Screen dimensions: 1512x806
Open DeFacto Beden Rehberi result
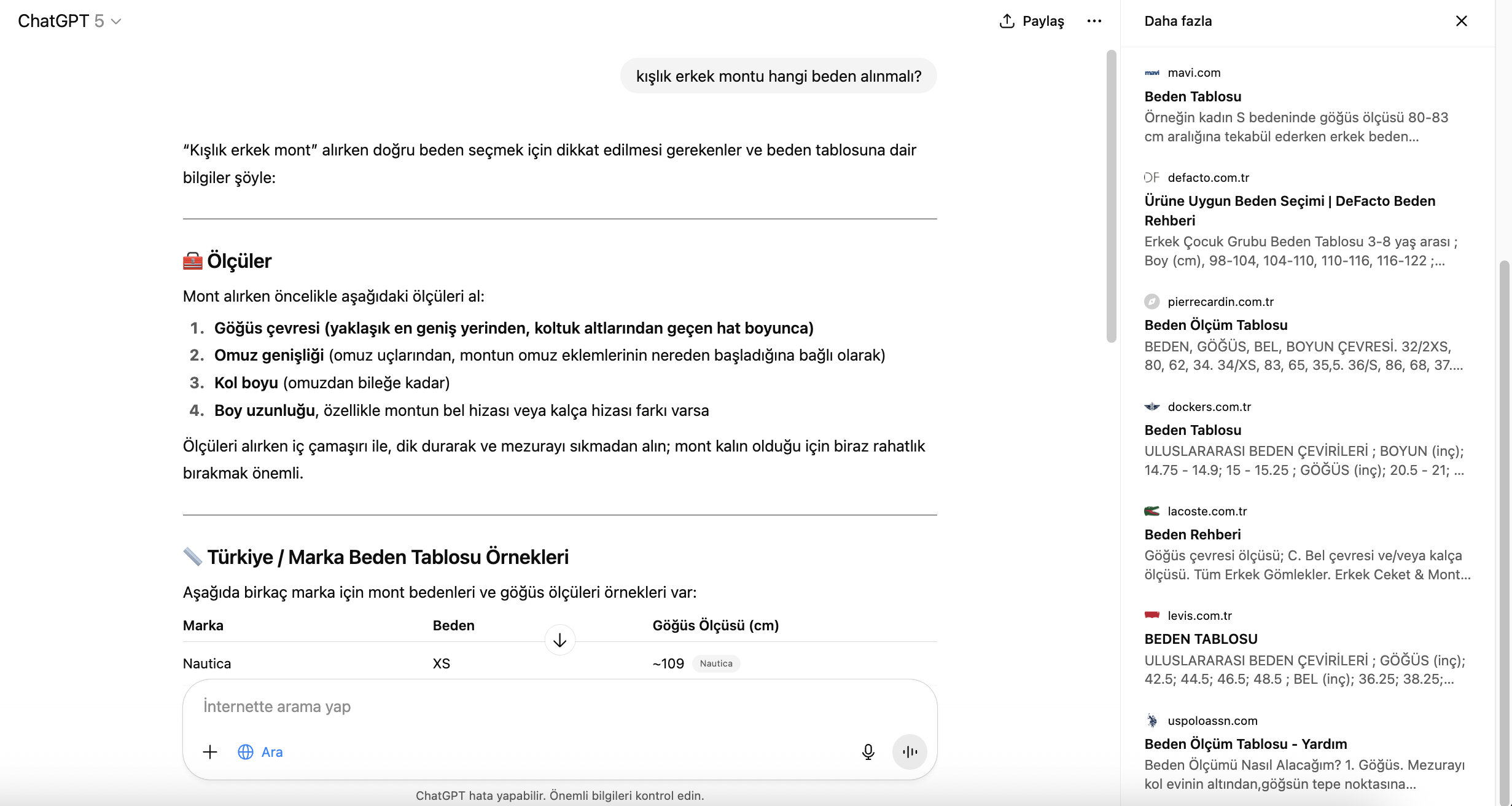(1290, 210)
